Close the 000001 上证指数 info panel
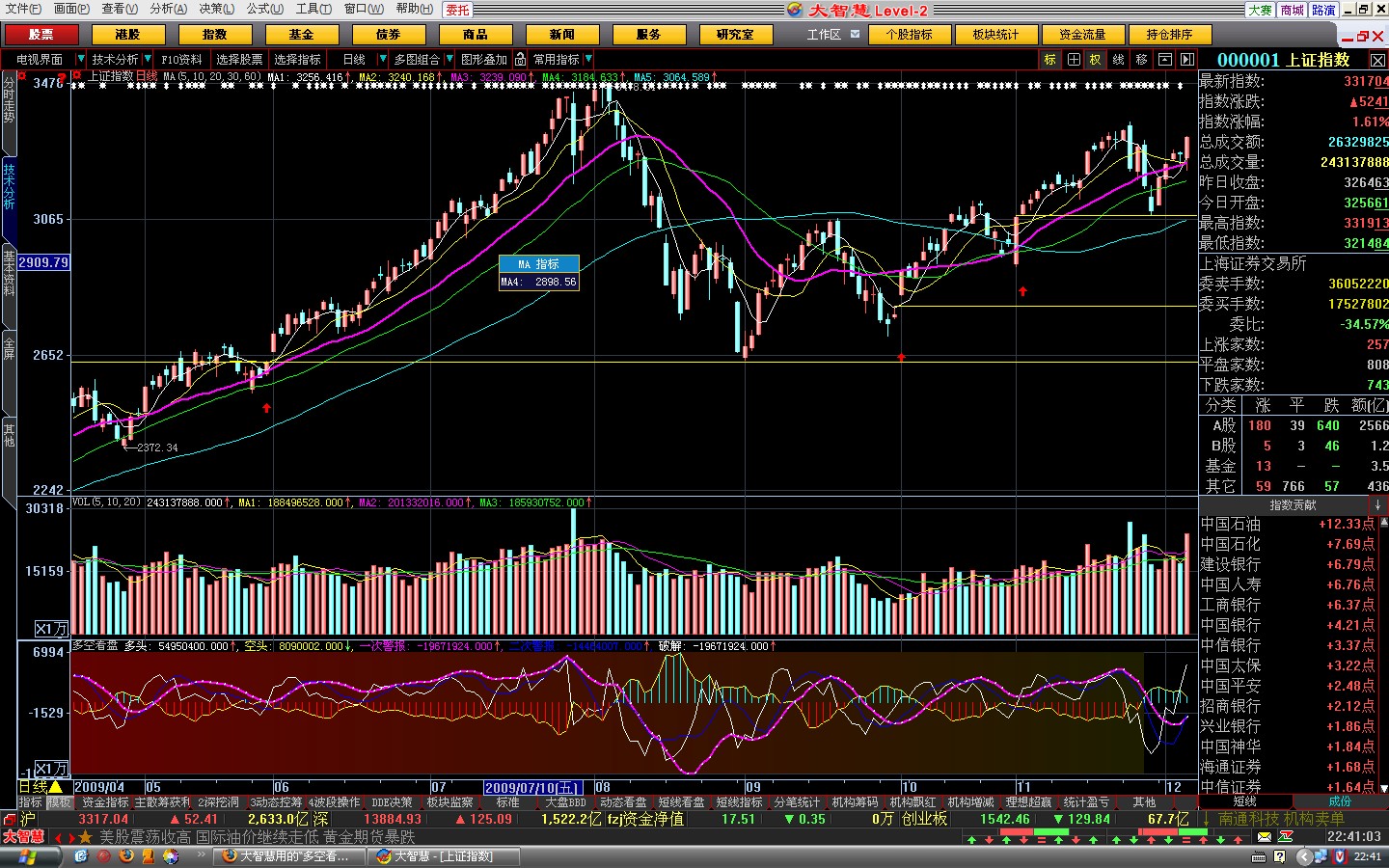The width and height of the screenshot is (1389, 868). pyautogui.click(x=1377, y=60)
